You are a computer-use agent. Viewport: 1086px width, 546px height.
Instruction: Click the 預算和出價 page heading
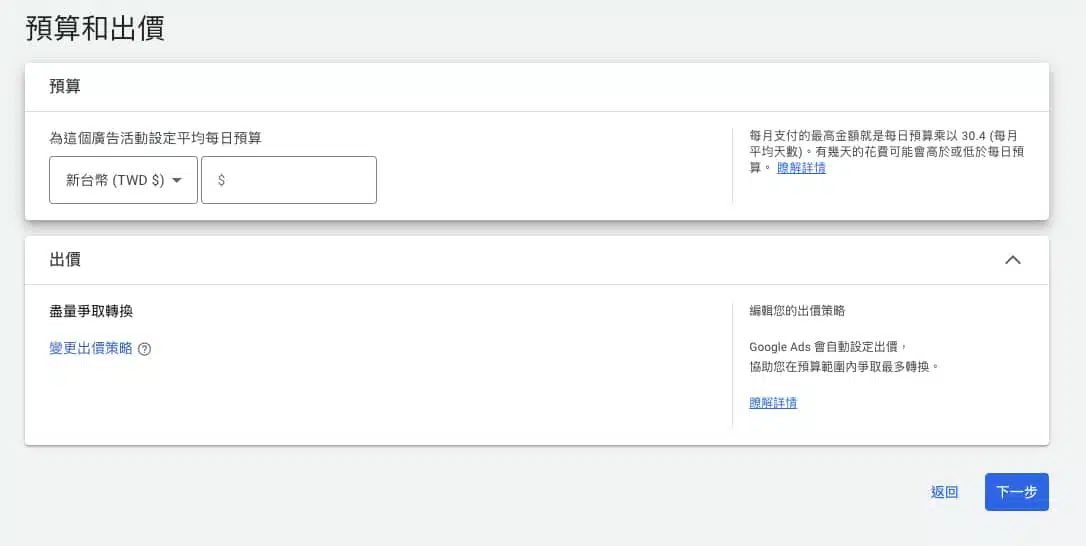(x=95, y=29)
